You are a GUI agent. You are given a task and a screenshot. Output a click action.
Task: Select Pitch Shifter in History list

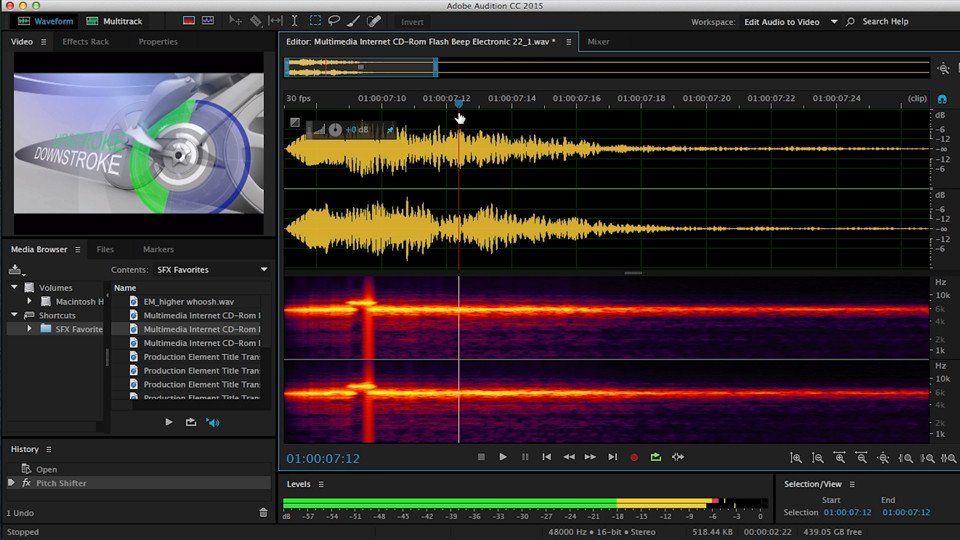coord(61,483)
